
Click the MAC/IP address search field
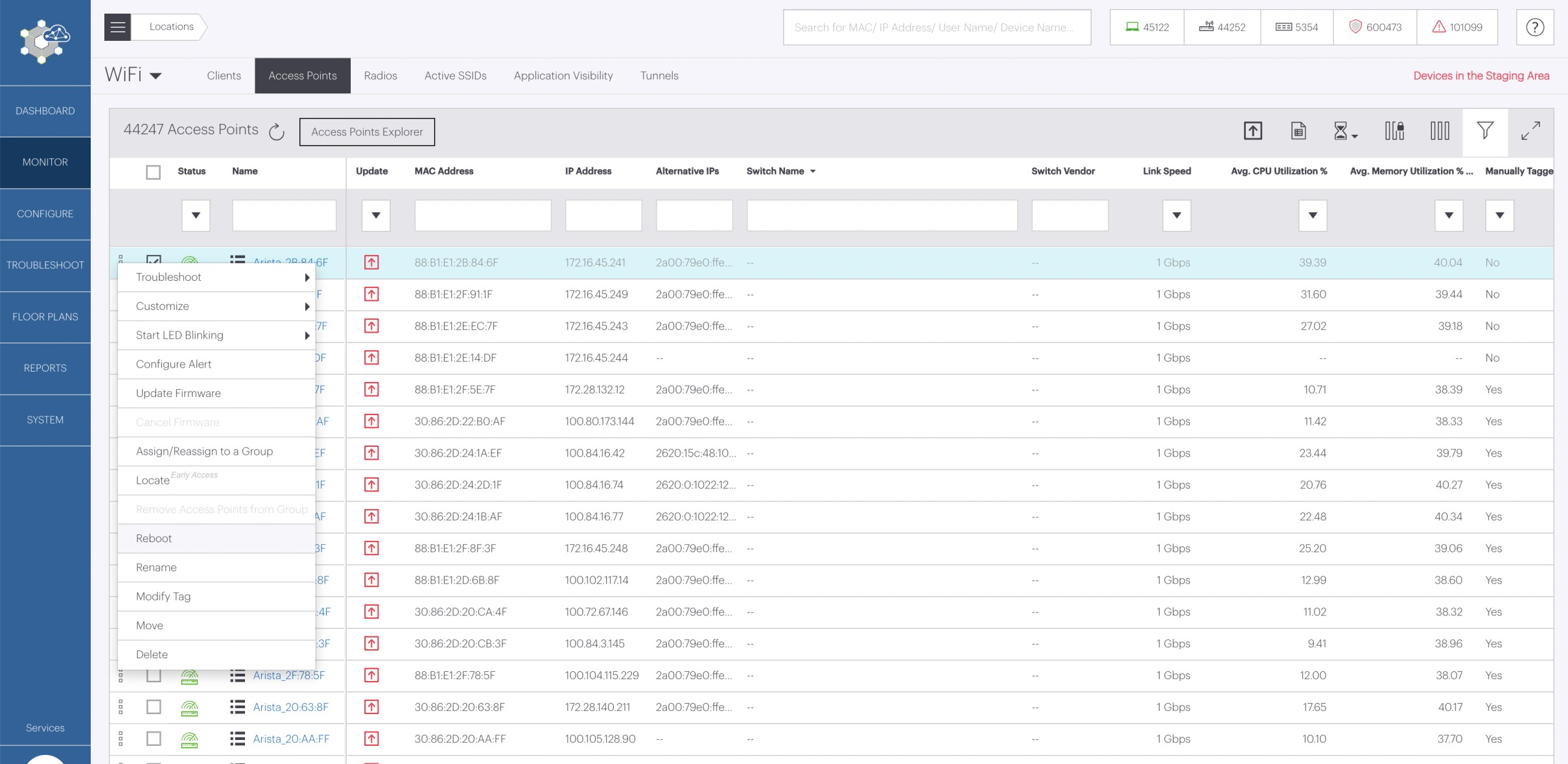(937, 27)
